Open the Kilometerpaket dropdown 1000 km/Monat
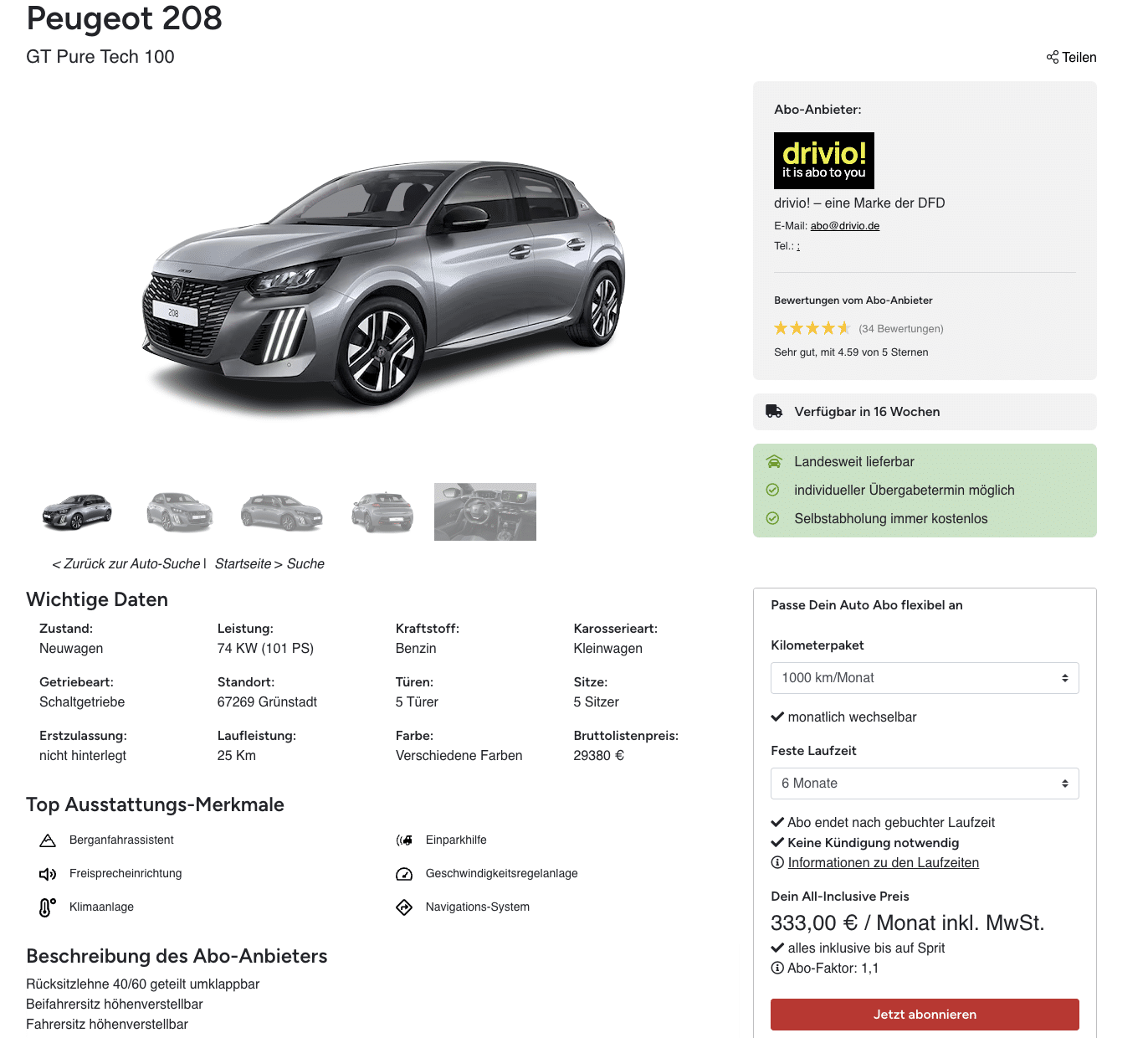Image resolution: width=1148 pixels, height=1038 pixels. (925, 678)
